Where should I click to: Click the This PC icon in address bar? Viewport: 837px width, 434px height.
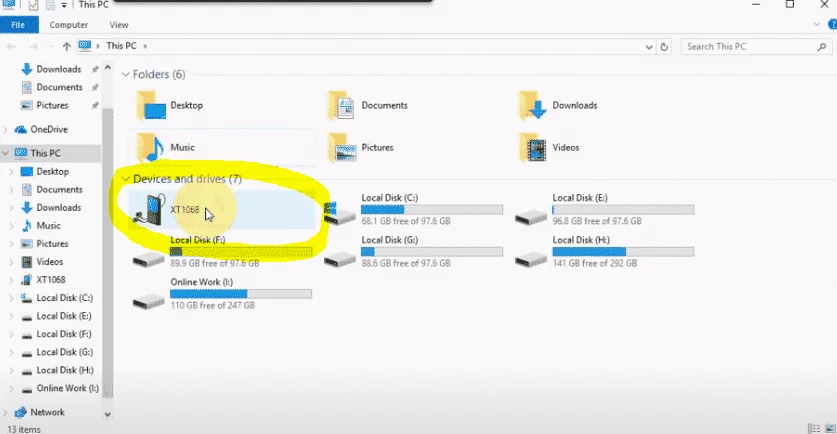85,46
